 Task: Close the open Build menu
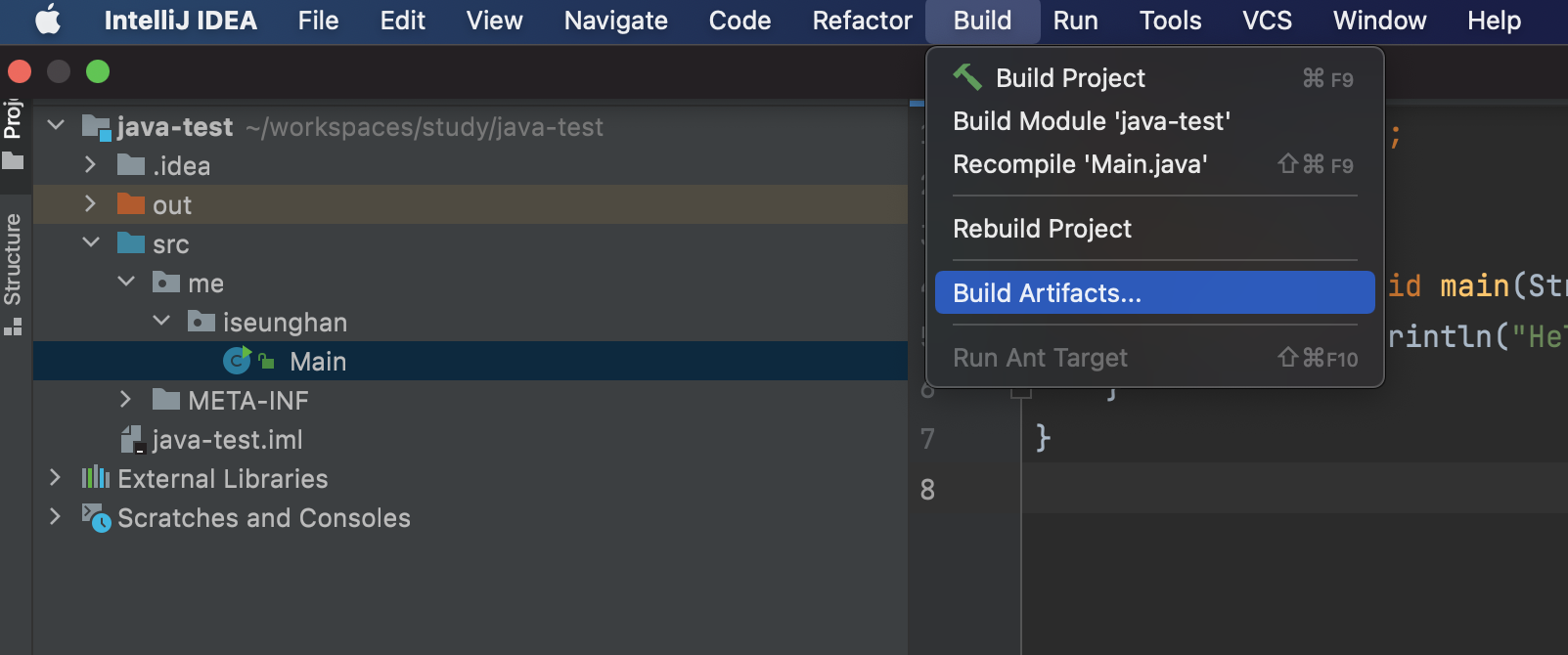(983, 21)
